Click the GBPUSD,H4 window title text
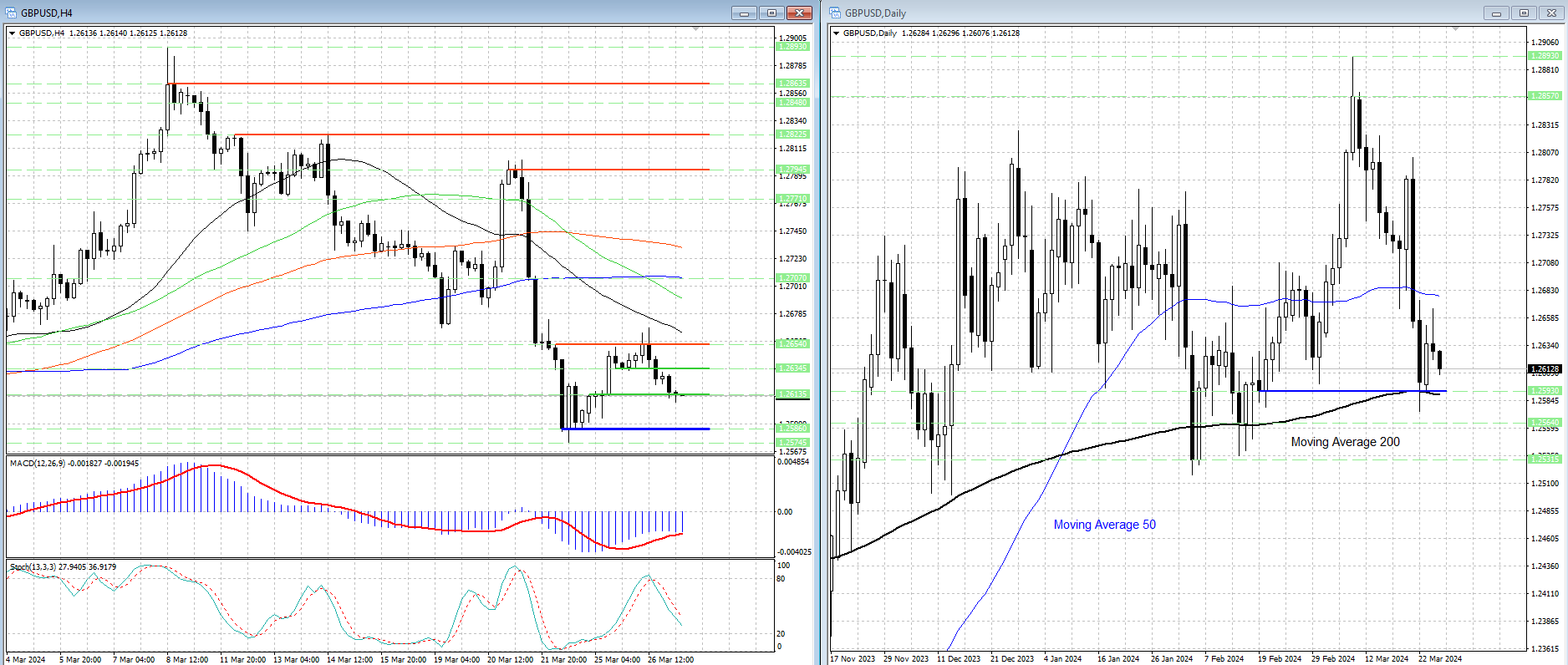The width and height of the screenshot is (1568, 665). pyautogui.click(x=47, y=13)
